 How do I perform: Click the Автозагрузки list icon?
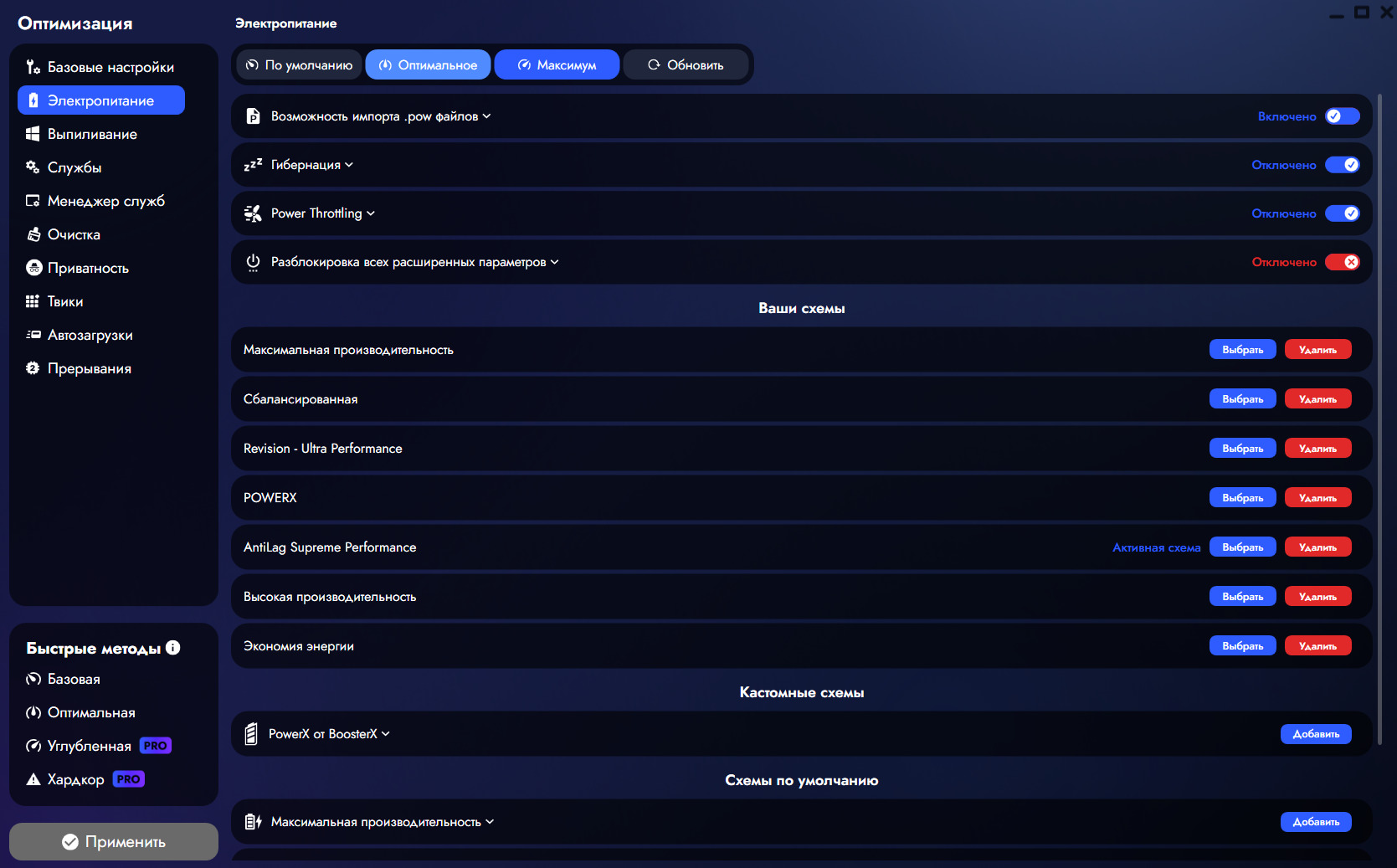point(33,335)
